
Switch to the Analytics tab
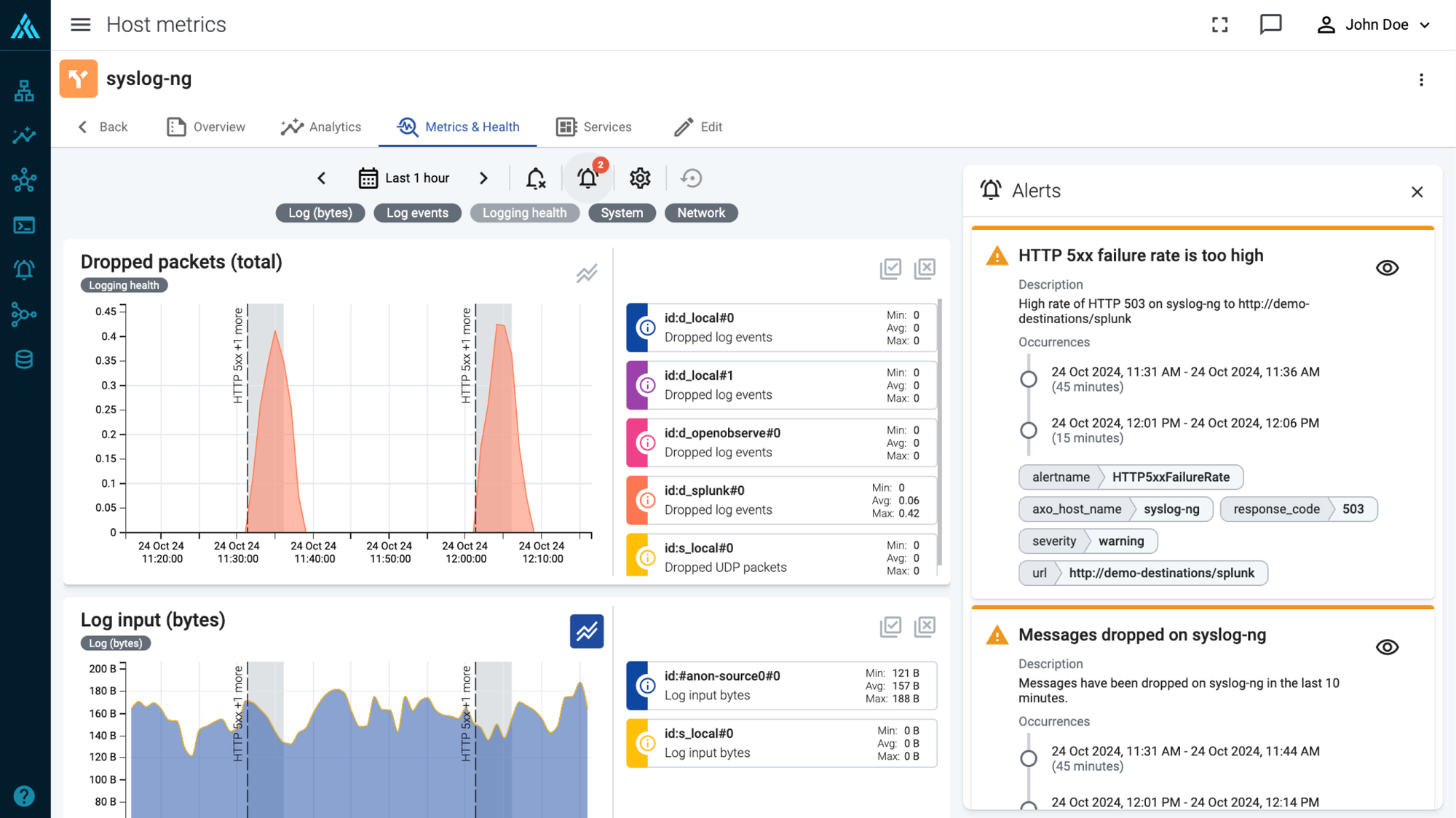point(321,127)
